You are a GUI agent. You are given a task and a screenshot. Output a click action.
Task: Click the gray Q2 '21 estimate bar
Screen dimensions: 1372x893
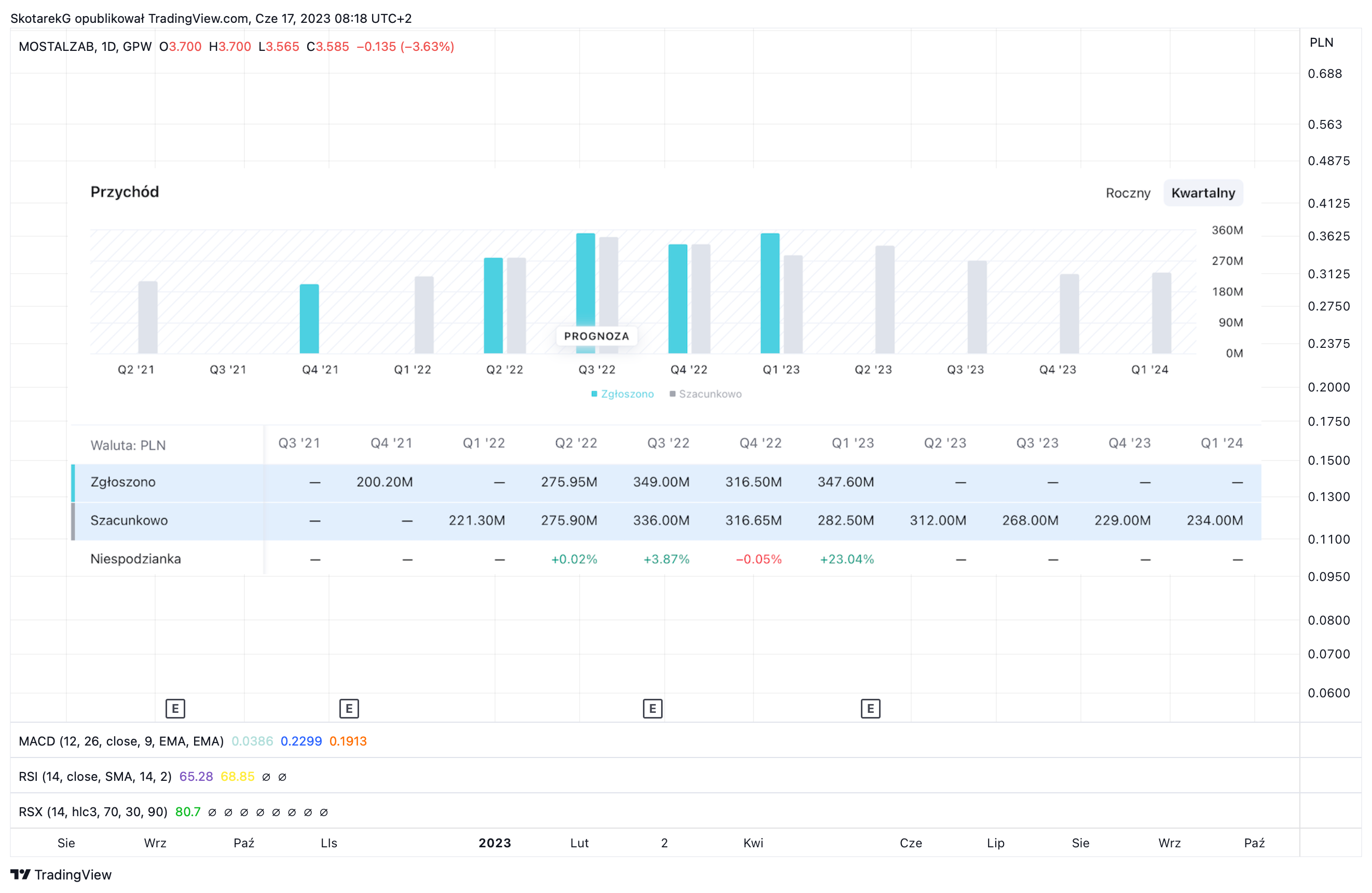pyautogui.click(x=147, y=317)
